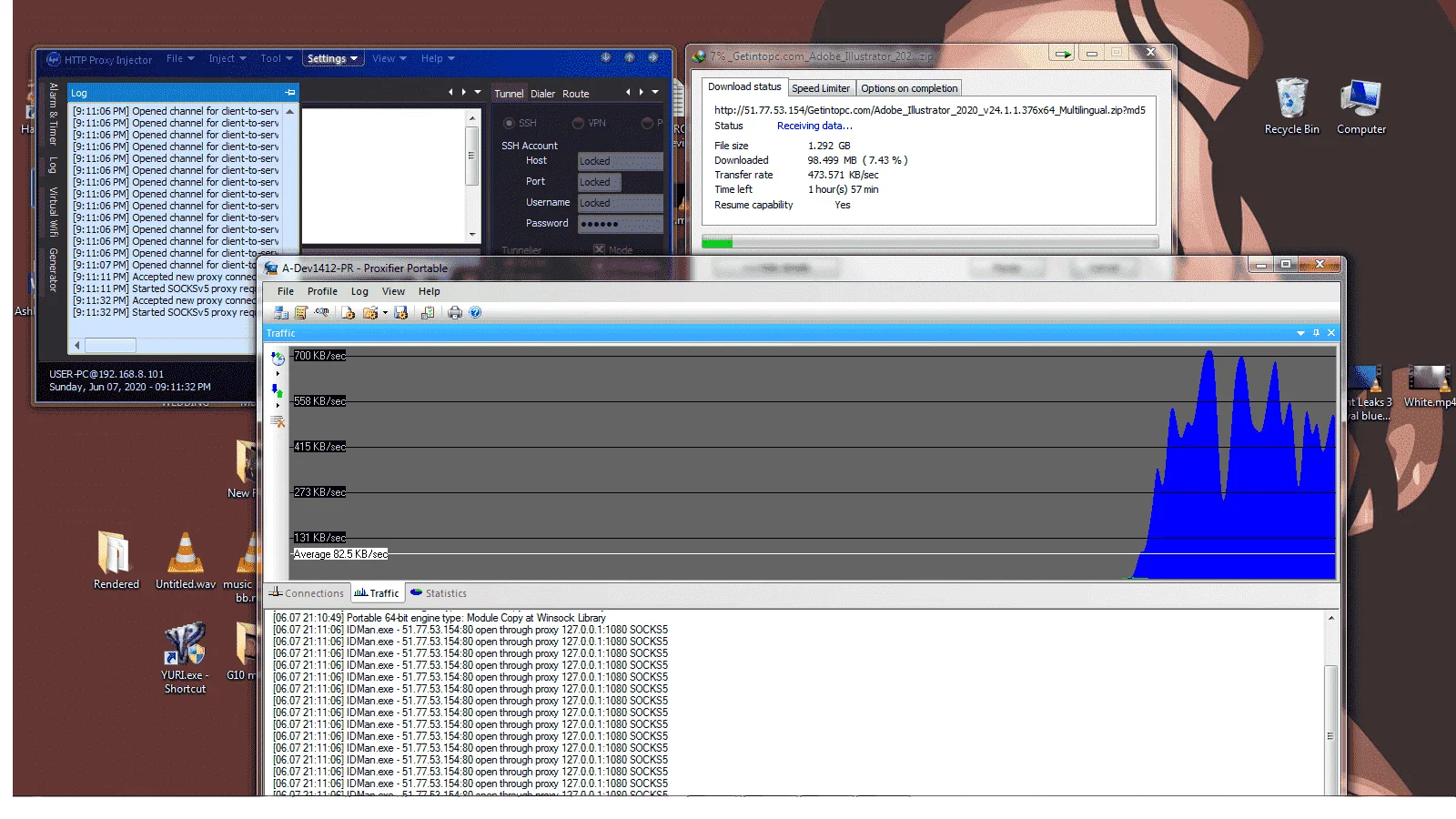The height and width of the screenshot is (819, 1456).
Task: Open Help dropdown in HTTP Proxy Injector
Action: click(438, 58)
